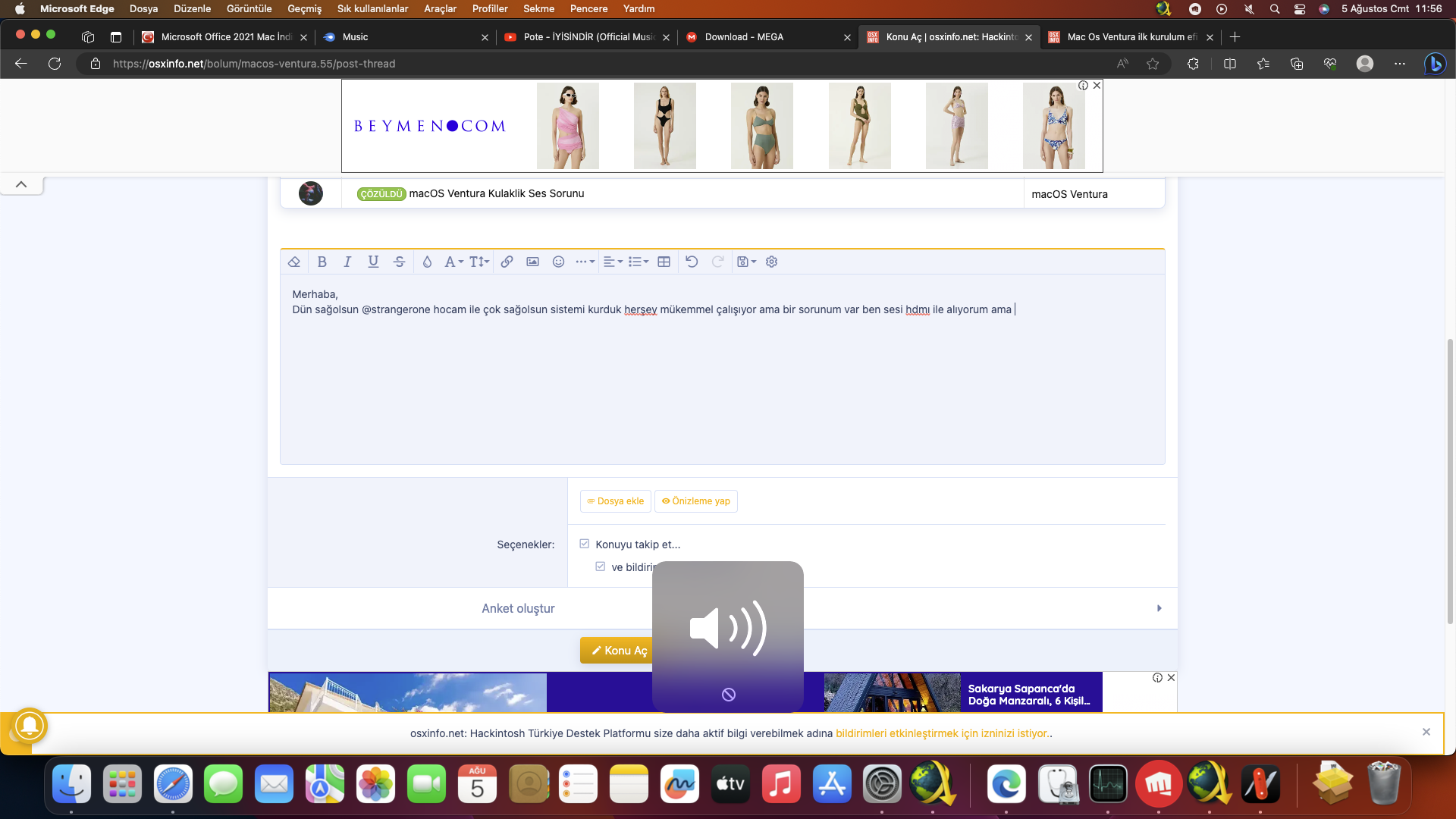Viewport: 1456px width, 819px height.
Task: Open the text color droplet tool
Action: 427,262
